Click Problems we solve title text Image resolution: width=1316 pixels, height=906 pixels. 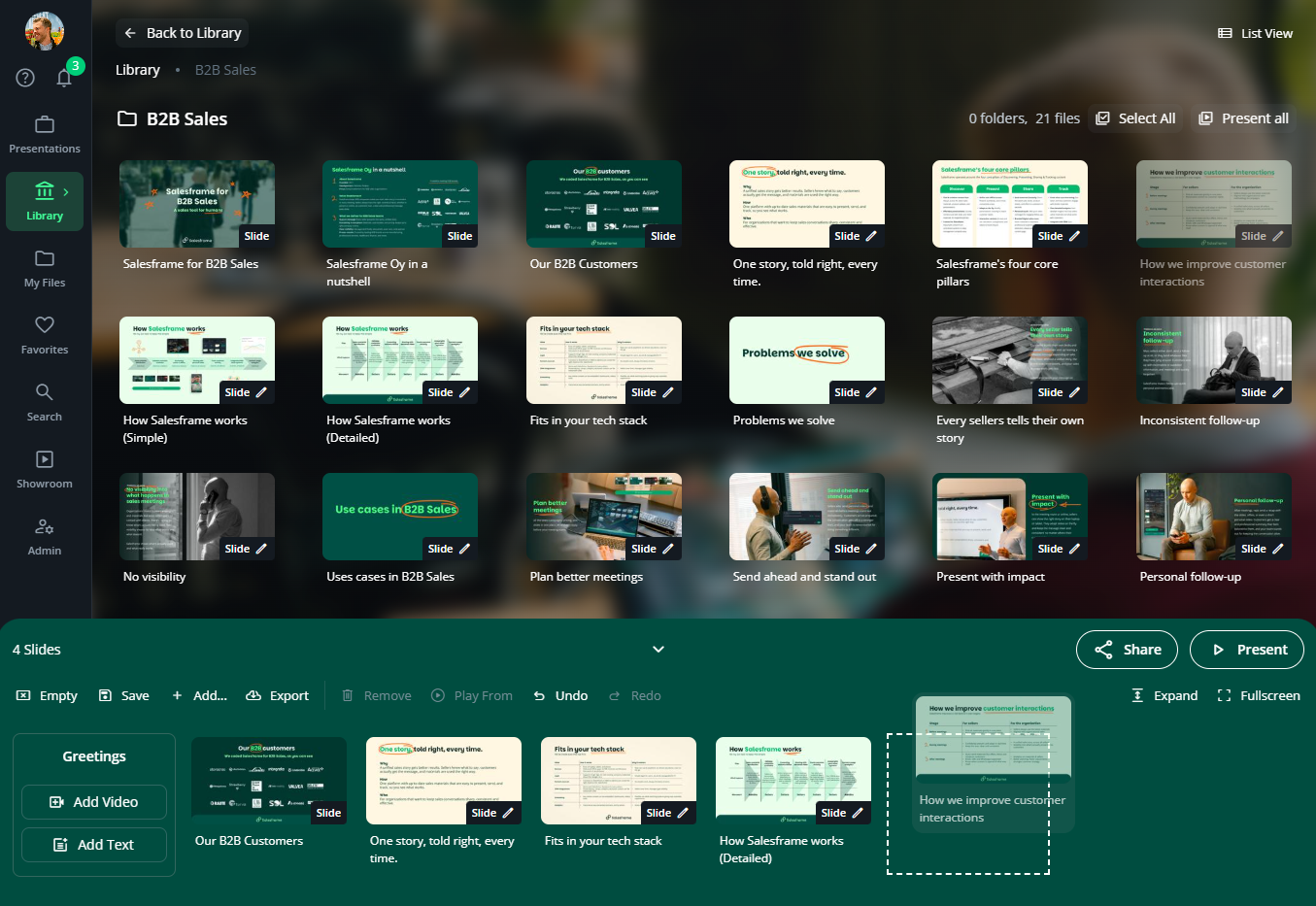784,420
